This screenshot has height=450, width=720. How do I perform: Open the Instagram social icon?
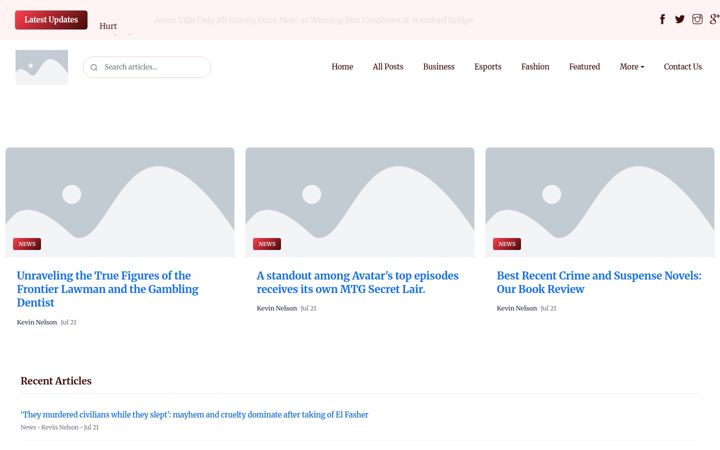(697, 19)
